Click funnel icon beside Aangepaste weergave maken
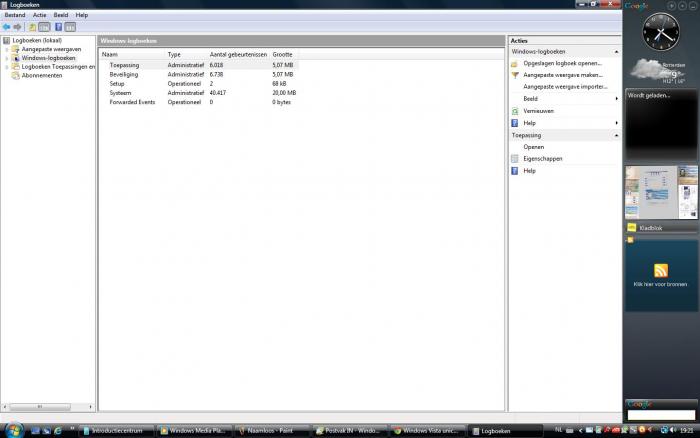 515,75
